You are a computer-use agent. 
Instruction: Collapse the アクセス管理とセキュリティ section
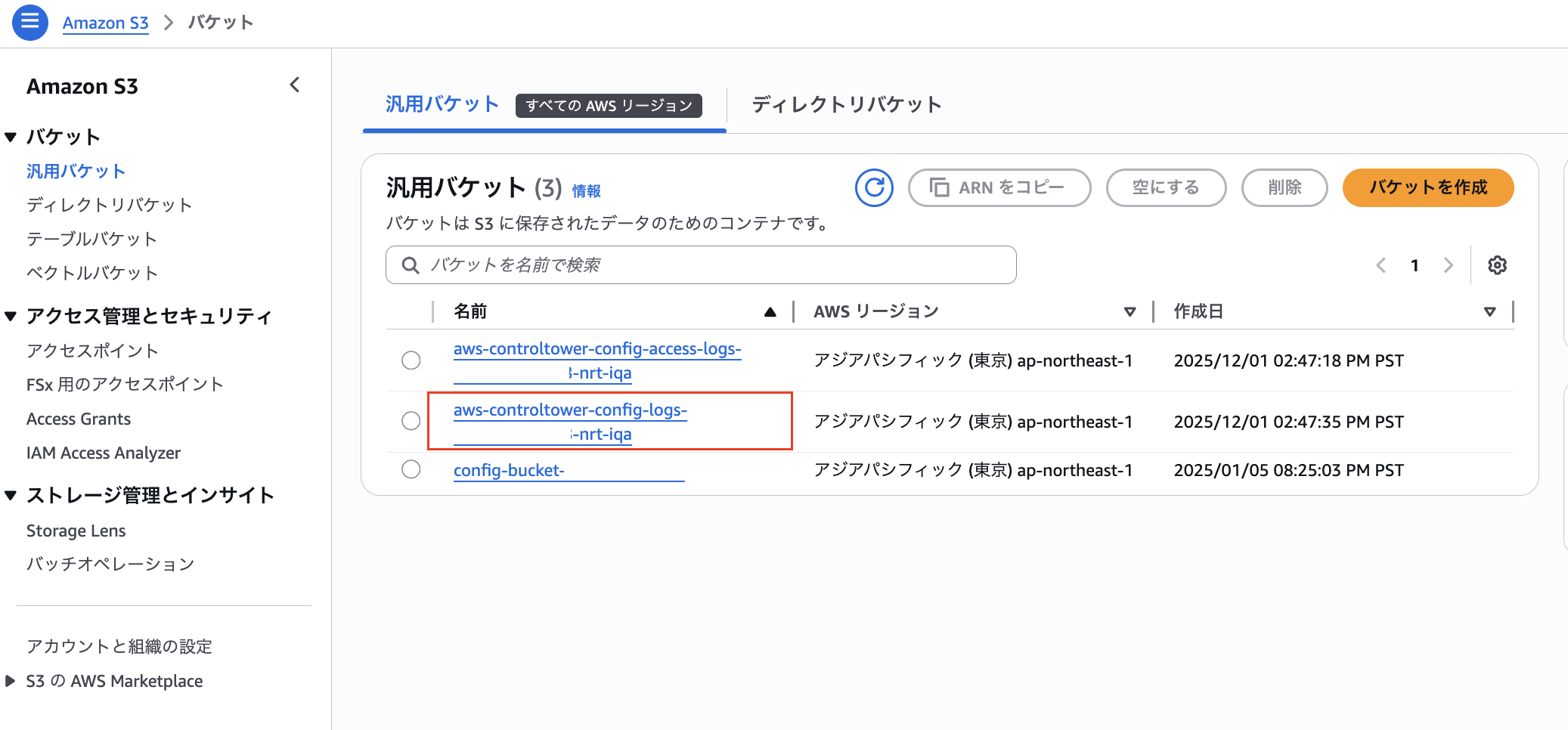11,316
